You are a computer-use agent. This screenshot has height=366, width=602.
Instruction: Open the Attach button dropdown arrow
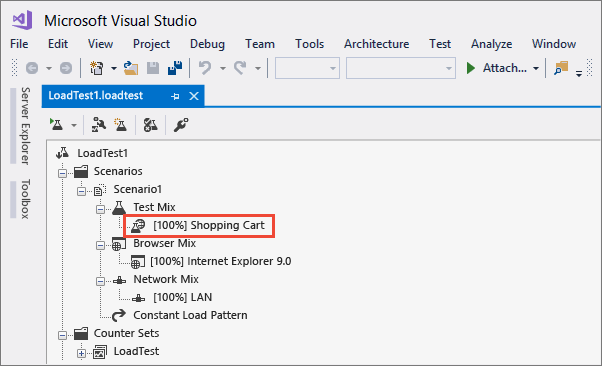point(536,68)
